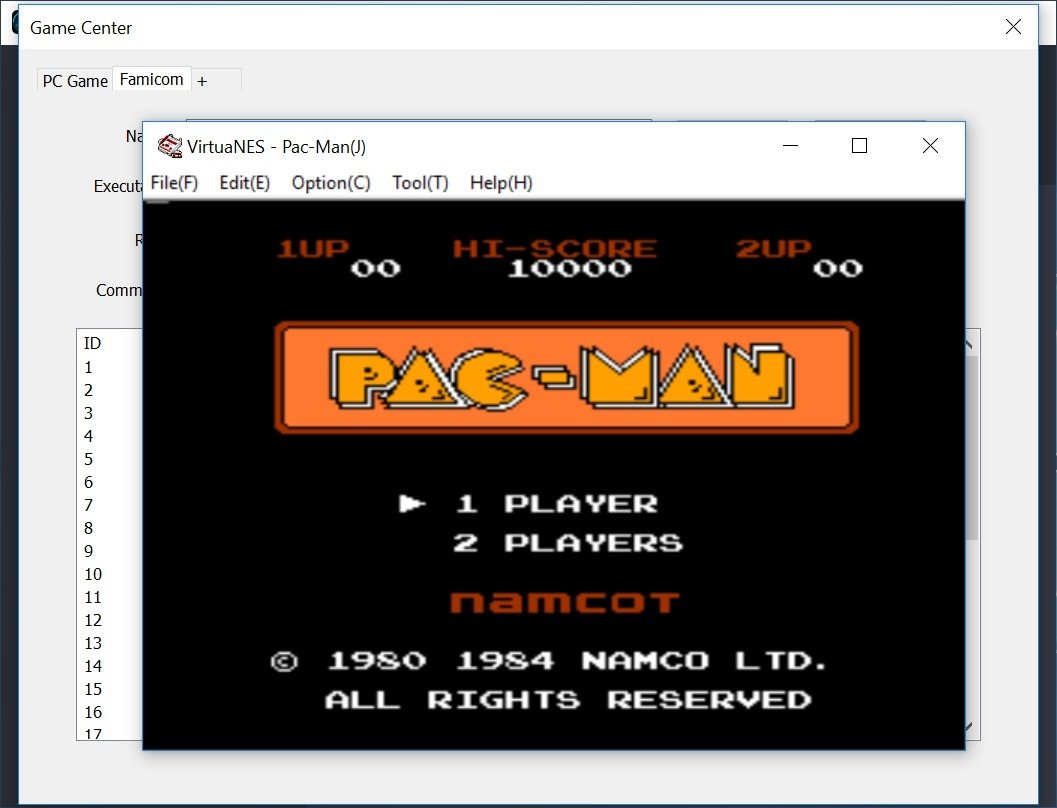Switch to the PC Game tab
Image resolution: width=1057 pixels, height=808 pixels.
coord(75,81)
